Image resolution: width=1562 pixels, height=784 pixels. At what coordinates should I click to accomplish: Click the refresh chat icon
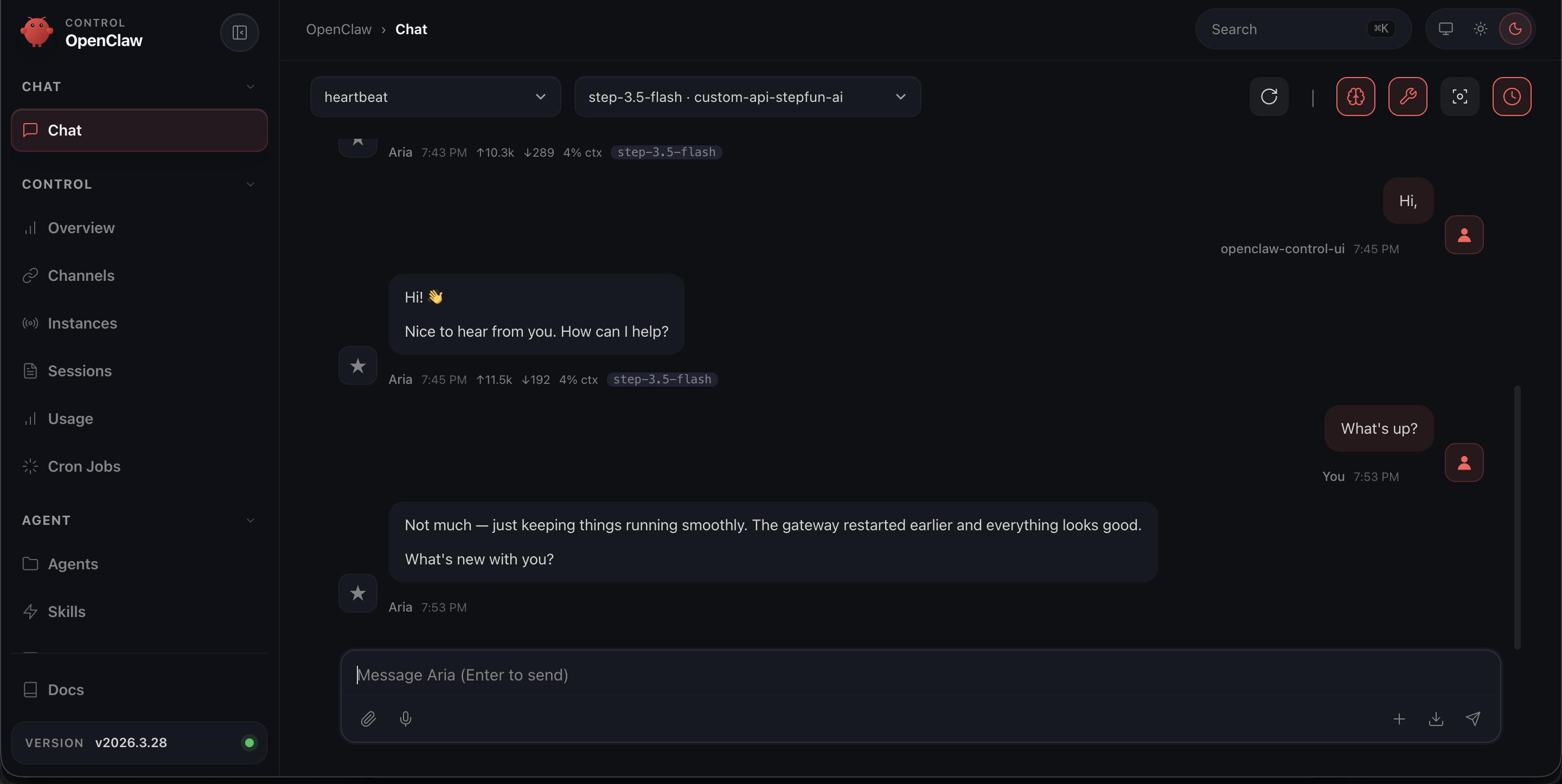1269,97
